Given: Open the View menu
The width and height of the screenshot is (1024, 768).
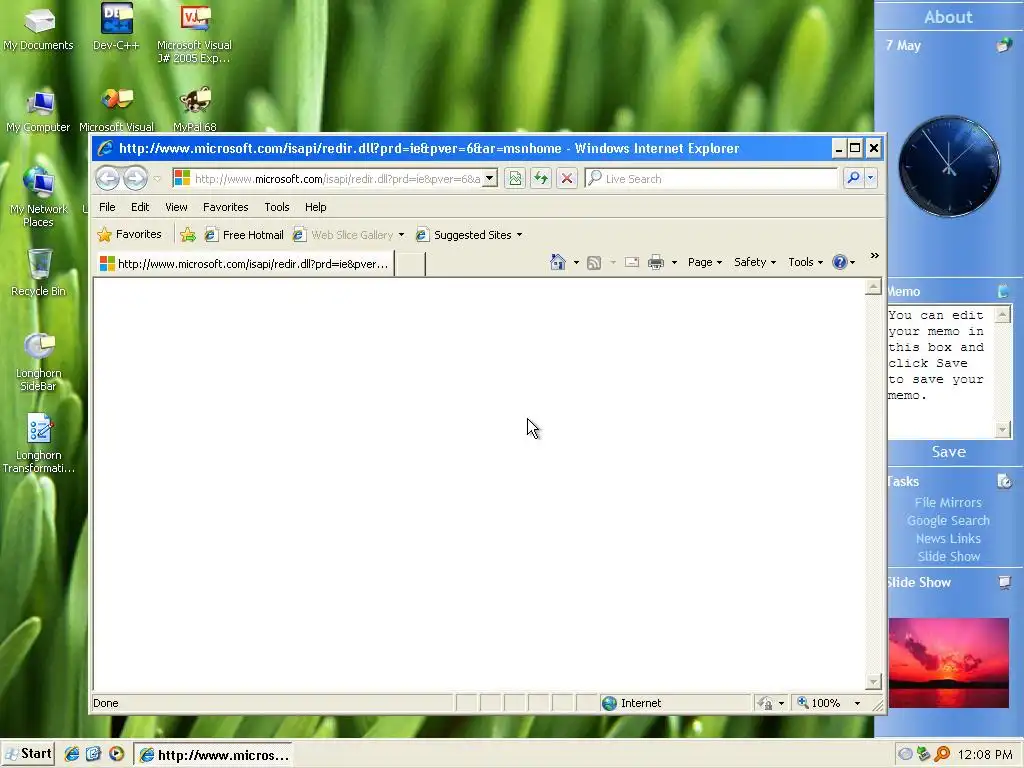Looking at the screenshot, I should [176, 207].
